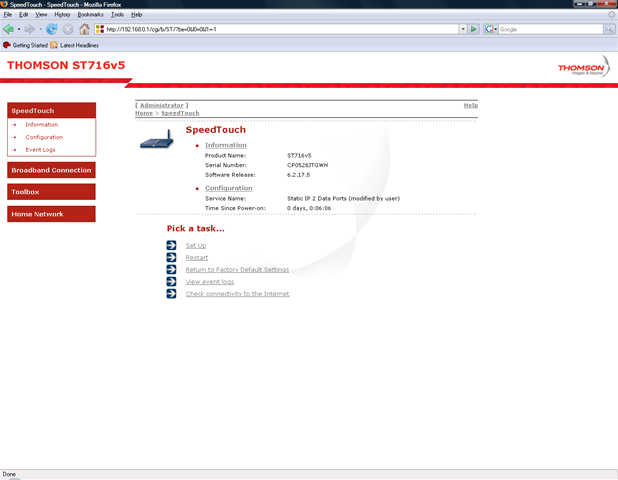Image resolution: width=618 pixels, height=480 pixels.
Task: Click the Home breadcrumb link
Action: pos(144,113)
